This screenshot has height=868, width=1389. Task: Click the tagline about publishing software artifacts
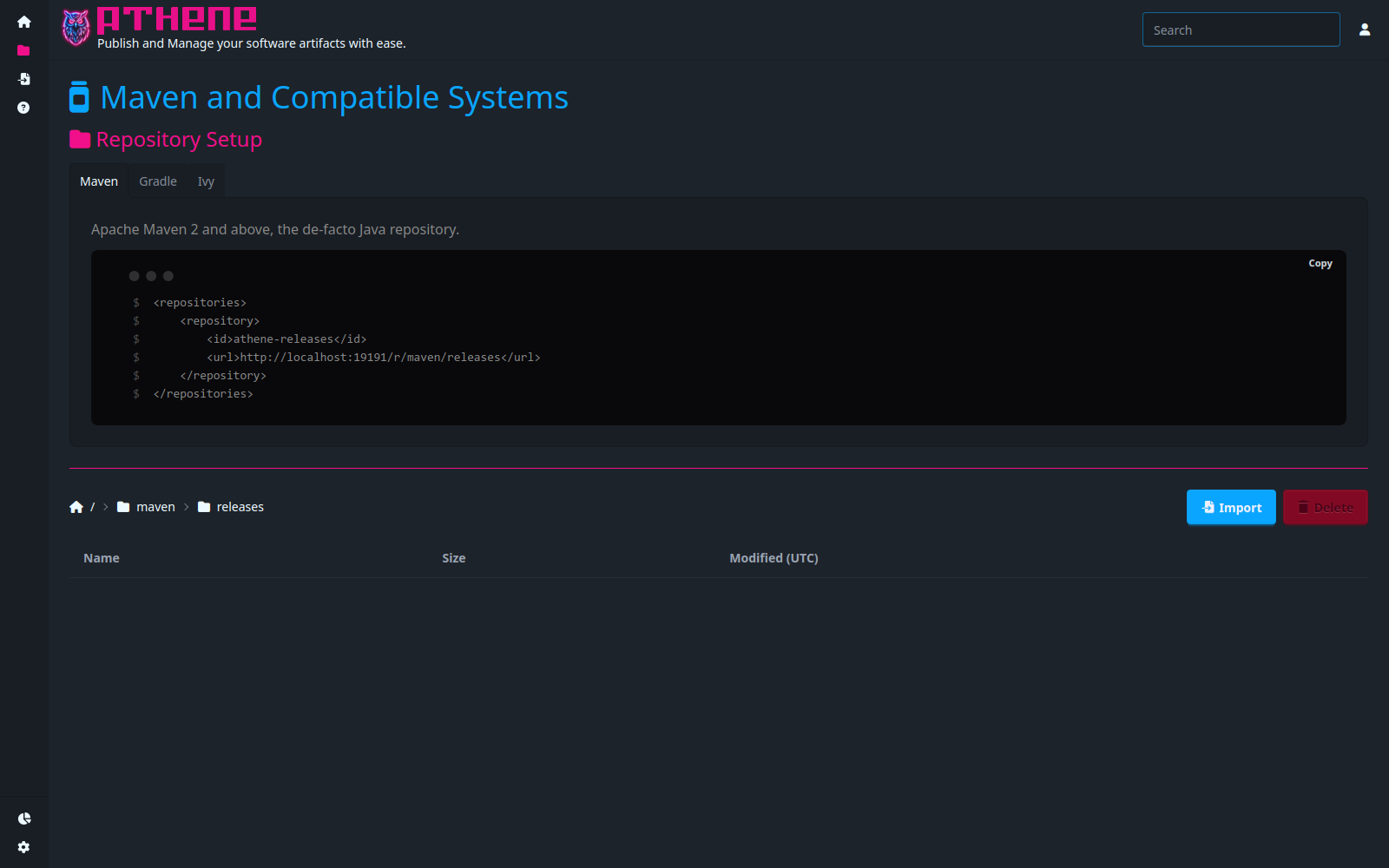click(252, 43)
